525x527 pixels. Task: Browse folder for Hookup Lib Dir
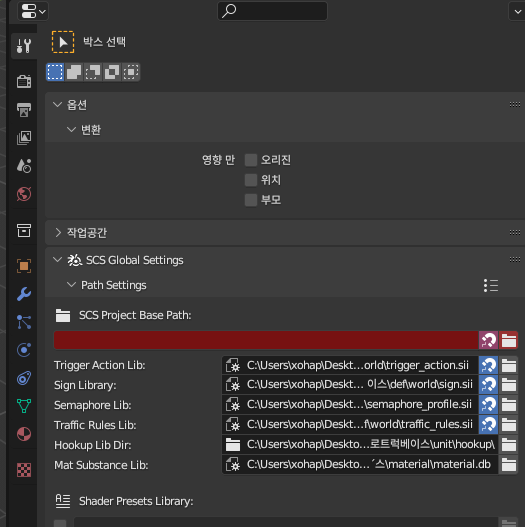click(x=508, y=445)
